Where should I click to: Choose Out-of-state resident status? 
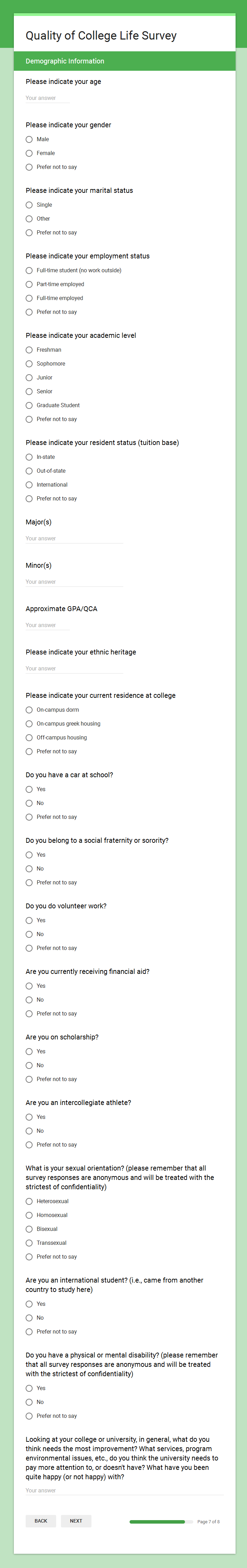coord(29,471)
